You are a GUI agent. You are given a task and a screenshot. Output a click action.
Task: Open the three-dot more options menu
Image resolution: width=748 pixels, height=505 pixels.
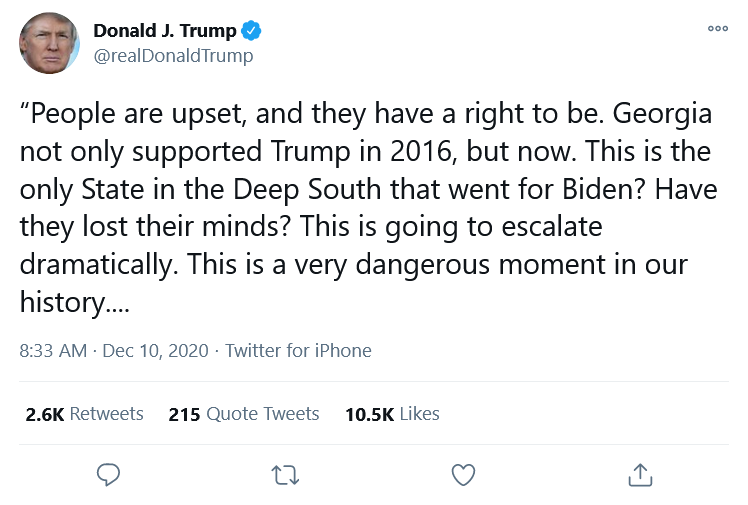pos(717,29)
